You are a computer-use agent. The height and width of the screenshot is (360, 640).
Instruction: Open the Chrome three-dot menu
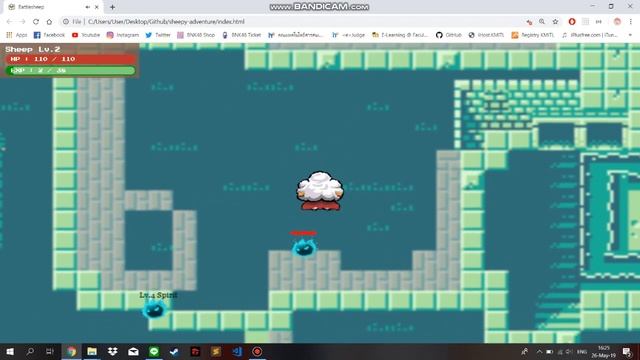[x=630, y=22]
